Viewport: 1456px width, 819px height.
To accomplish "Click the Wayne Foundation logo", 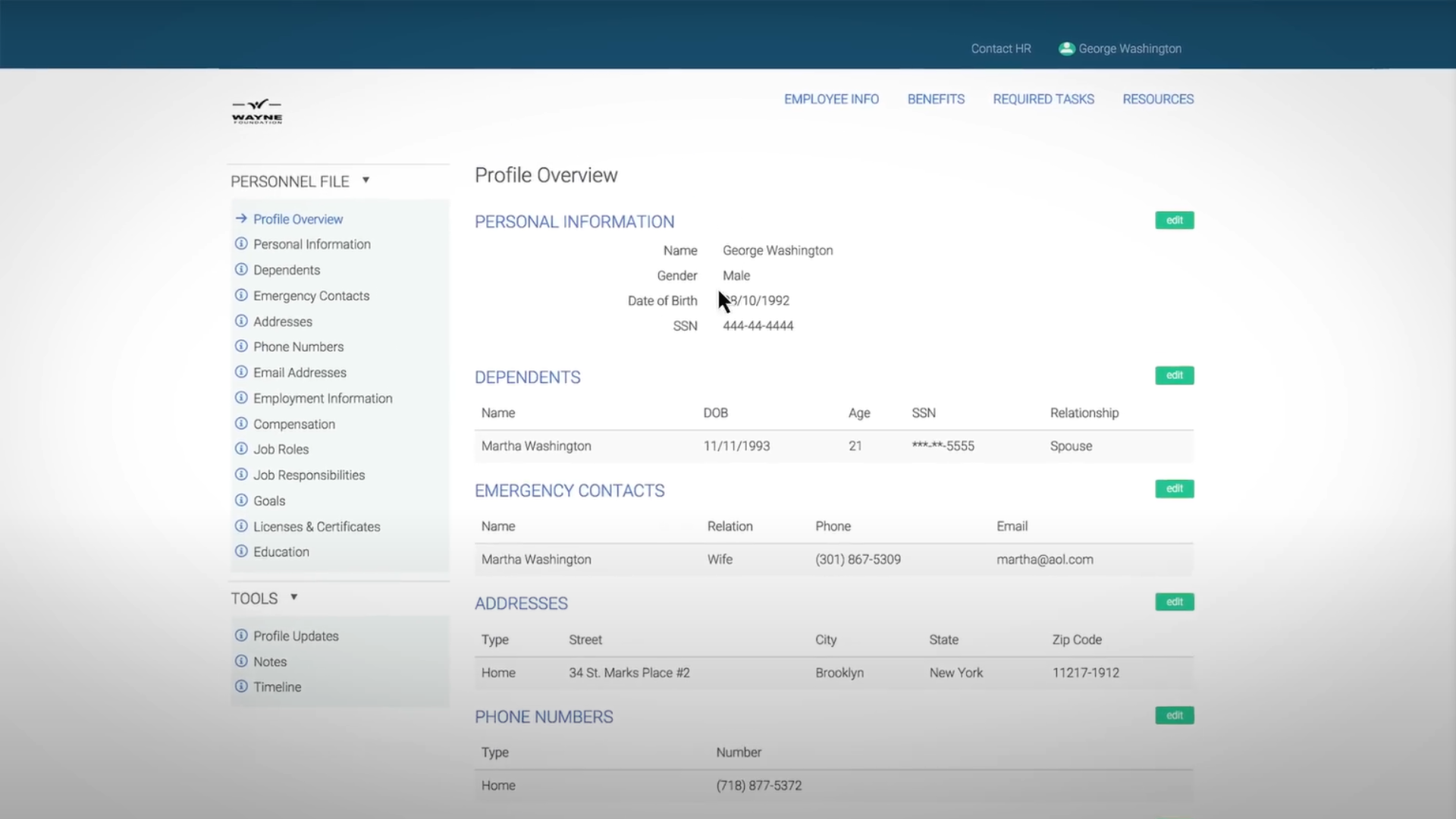I will [x=257, y=111].
